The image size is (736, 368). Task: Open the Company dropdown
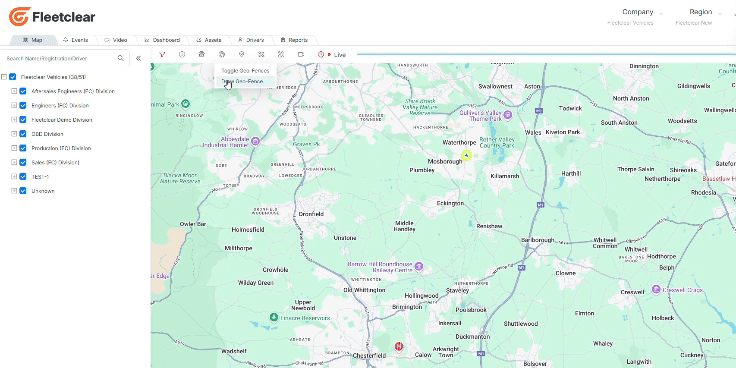637,13
